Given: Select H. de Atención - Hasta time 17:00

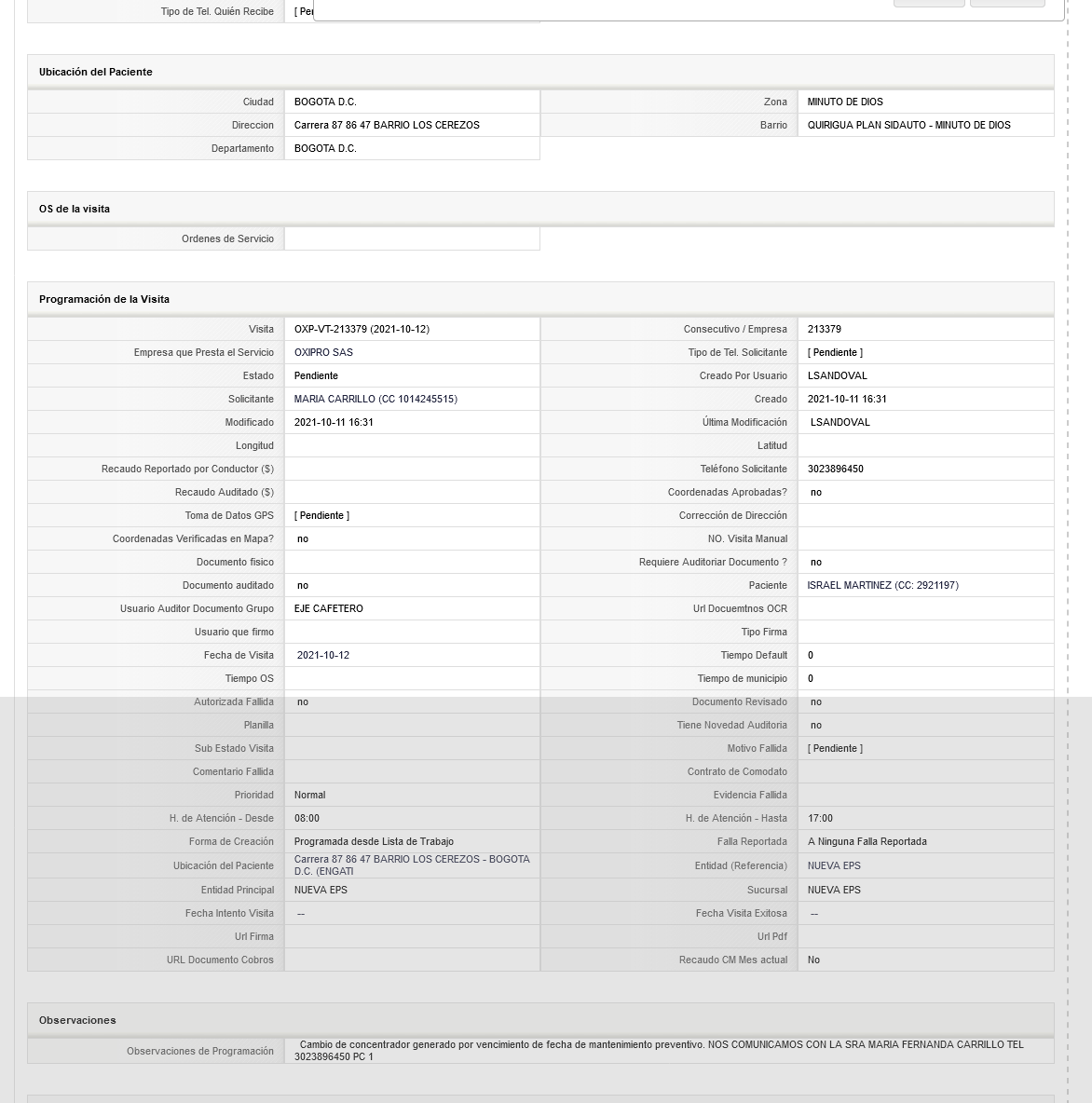Looking at the screenshot, I should click(821, 818).
